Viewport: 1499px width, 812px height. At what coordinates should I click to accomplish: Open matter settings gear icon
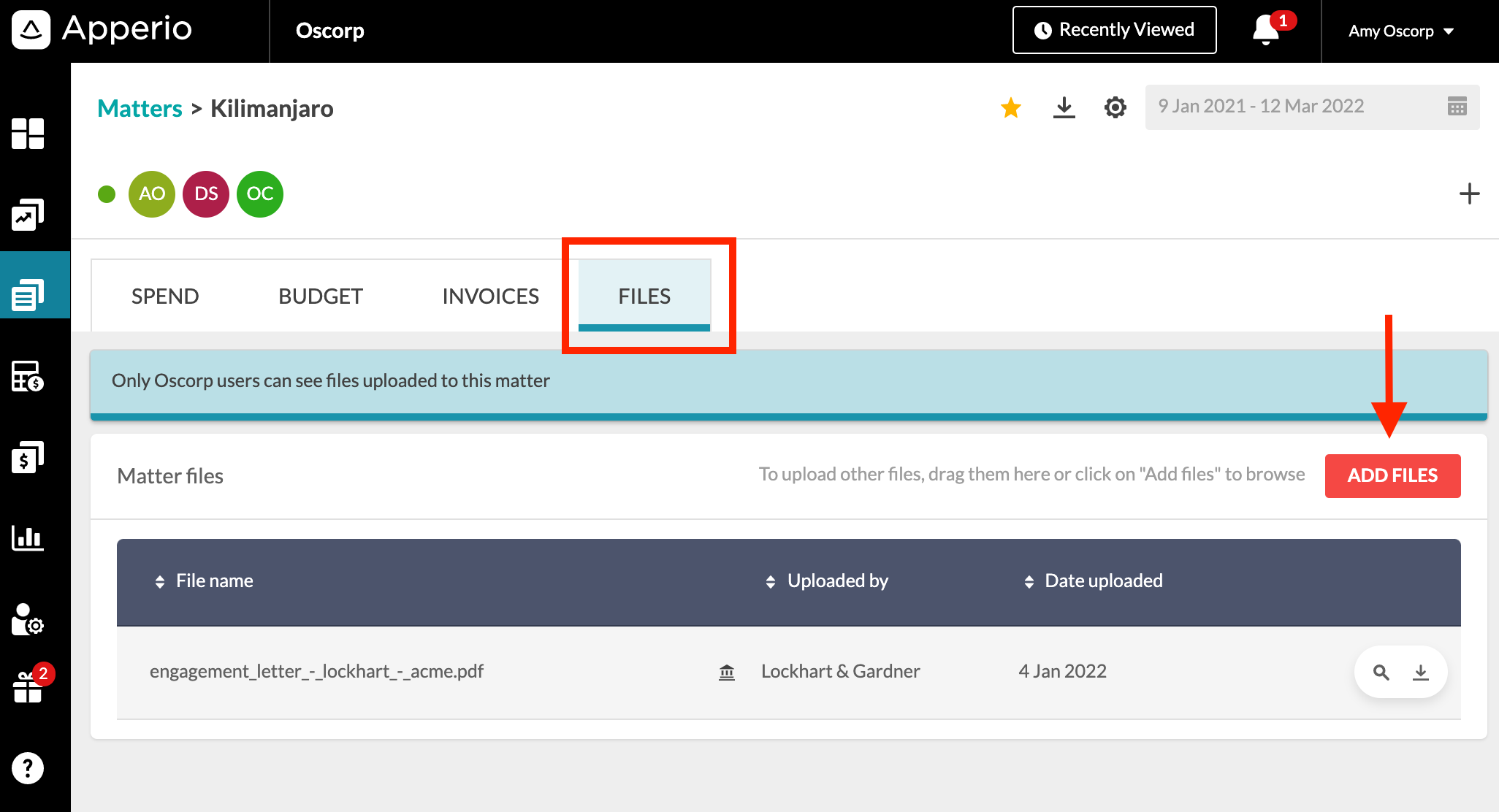click(x=1115, y=107)
